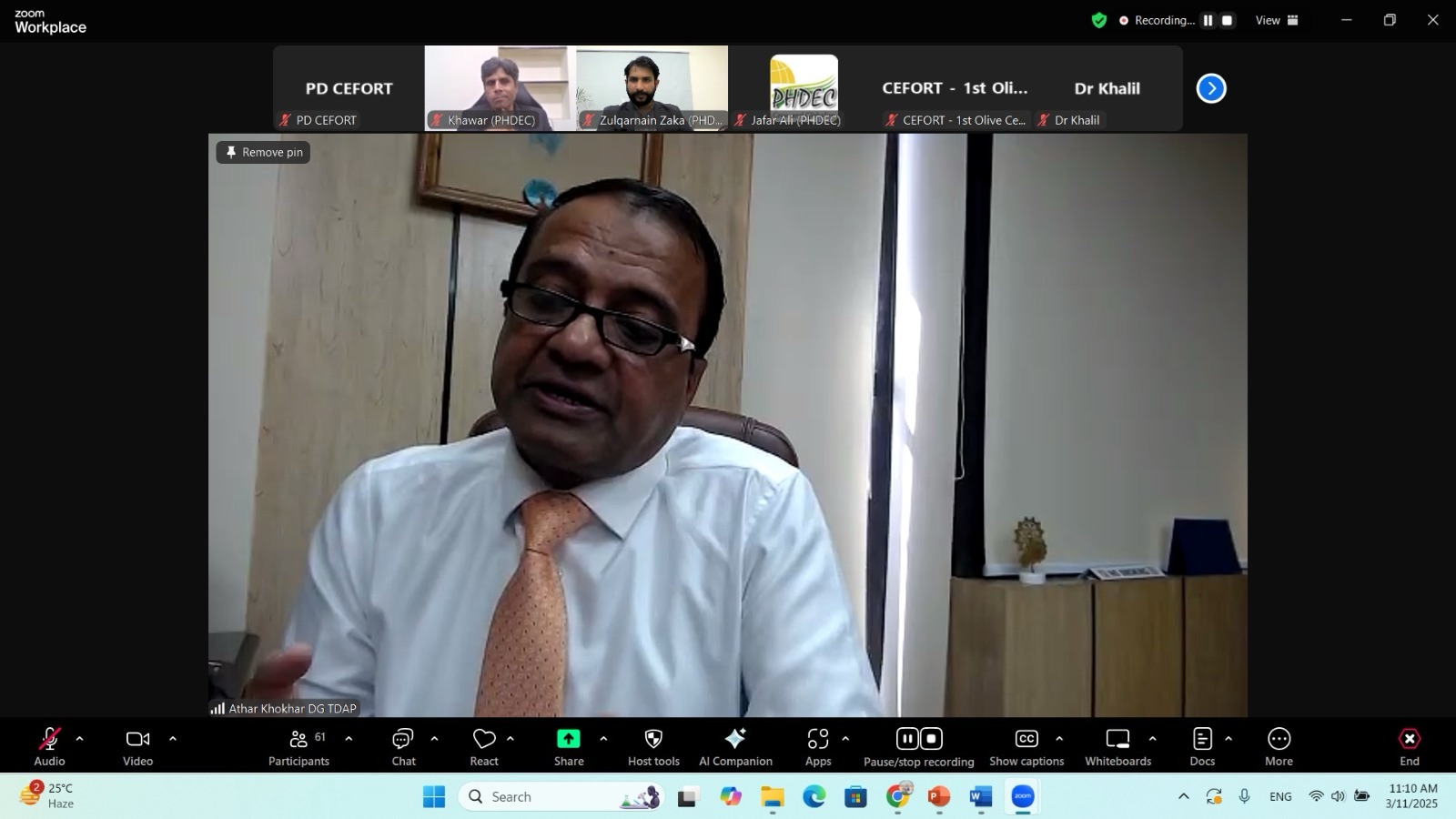Open the Participants panel
Image resolution: width=1456 pixels, height=819 pixels.
click(x=298, y=746)
